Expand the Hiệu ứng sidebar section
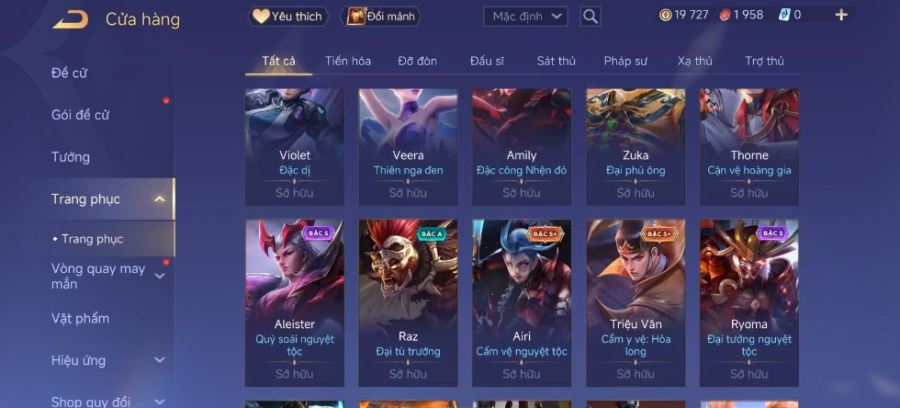This screenshot has height=408, width=900. [160, 360]
